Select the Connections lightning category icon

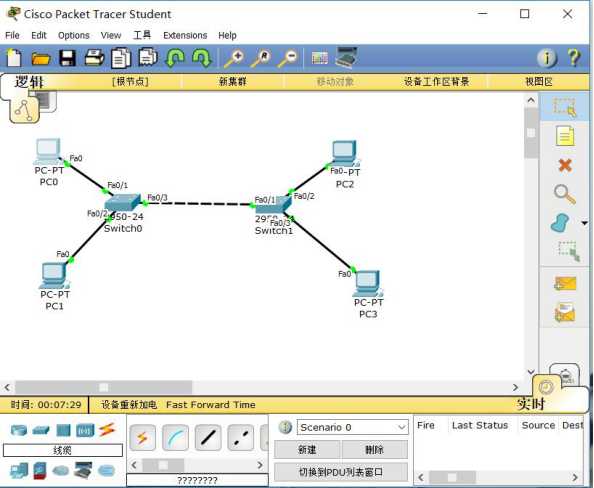[107, 430]
